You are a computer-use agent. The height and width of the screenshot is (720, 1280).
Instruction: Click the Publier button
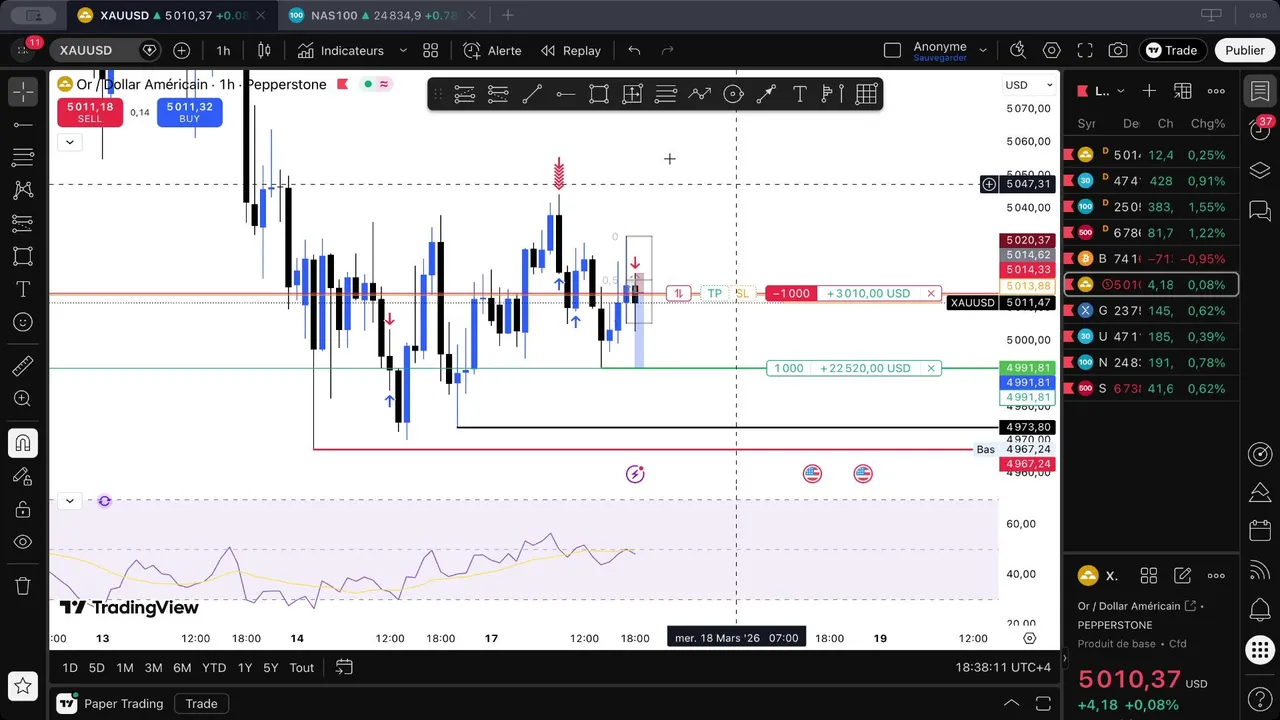click(x=1245, y=50)
